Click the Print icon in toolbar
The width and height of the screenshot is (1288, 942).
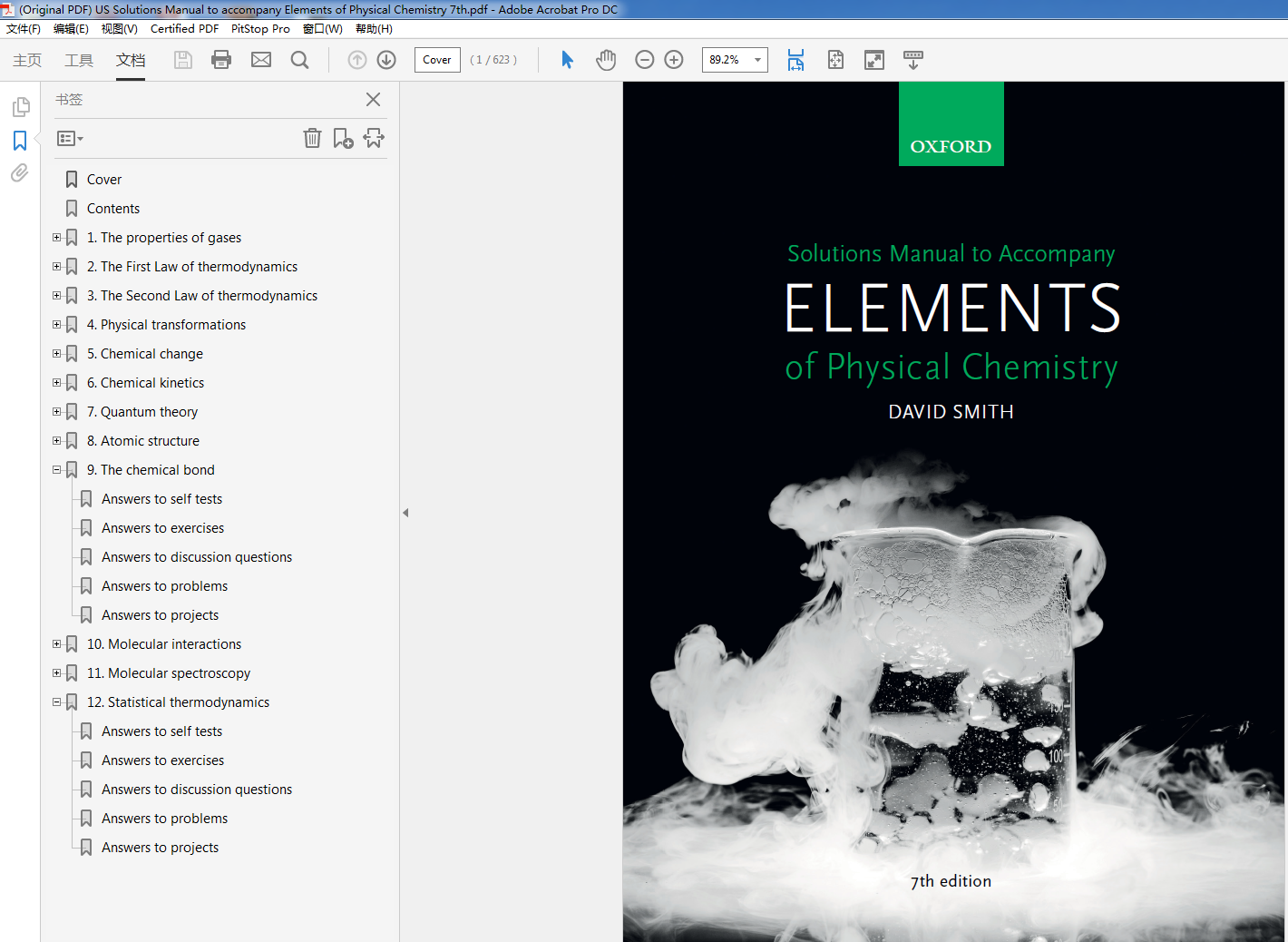tap(221, 60)
